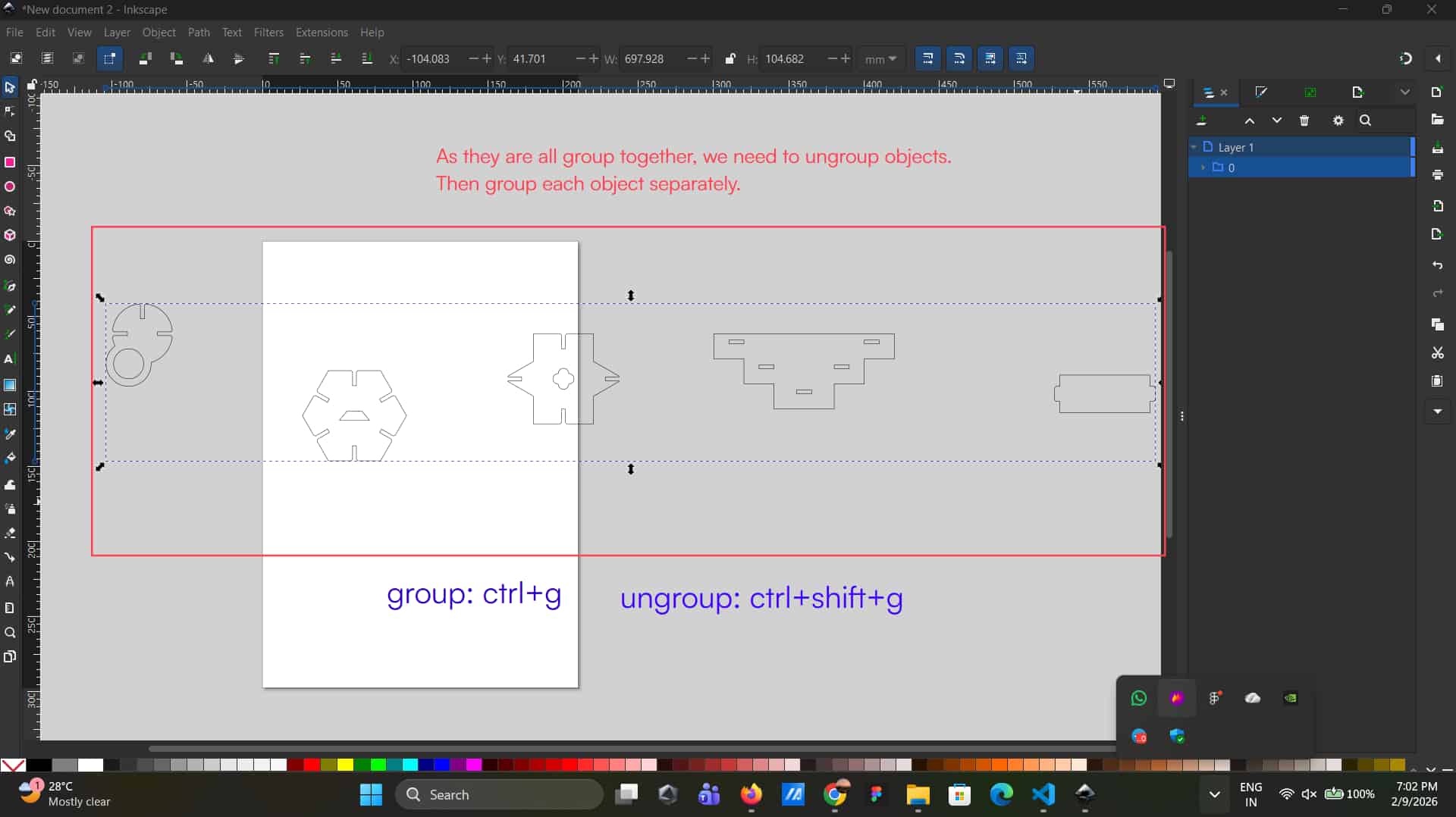The height and width of the screenshot is (817, 1456).
Task: Activate the Tweak tool
Action: coord(10,484)
